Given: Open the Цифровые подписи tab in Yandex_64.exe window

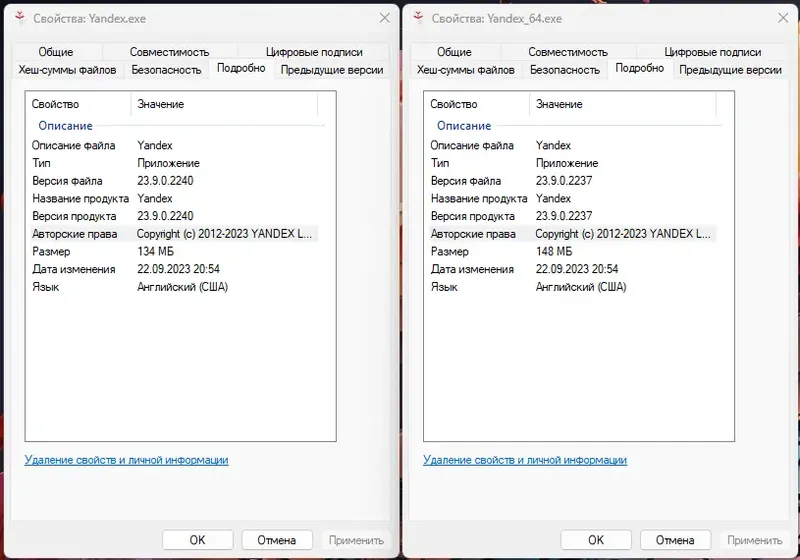Looking at the screenshot, I should click(x=712, y=52).
